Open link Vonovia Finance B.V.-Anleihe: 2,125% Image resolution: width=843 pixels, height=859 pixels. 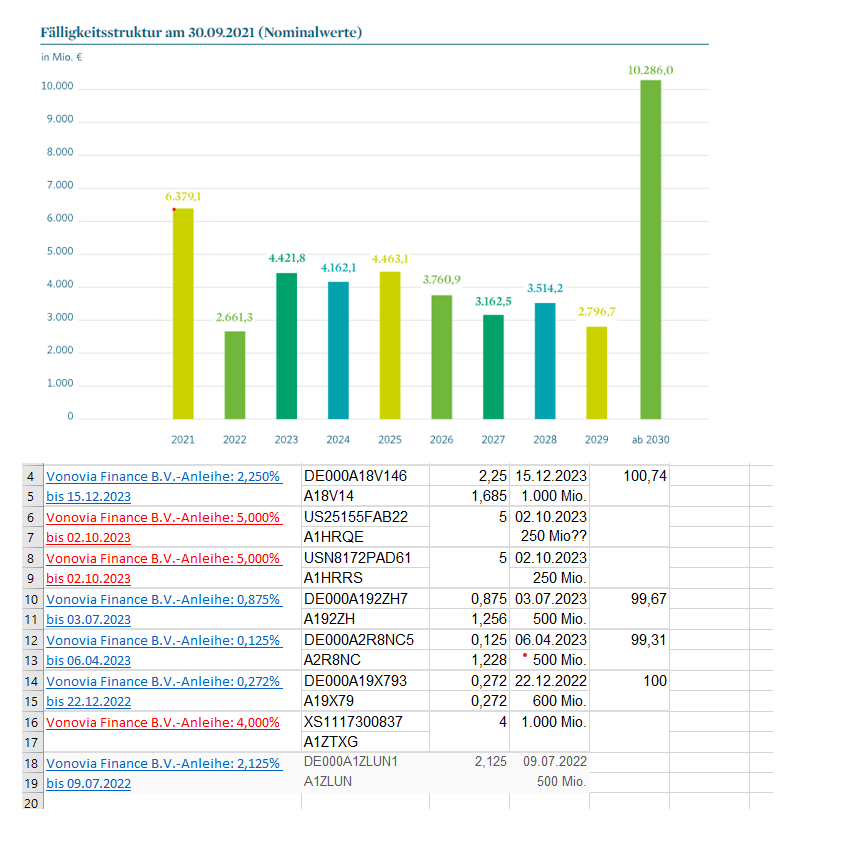[x=163, y=764]
